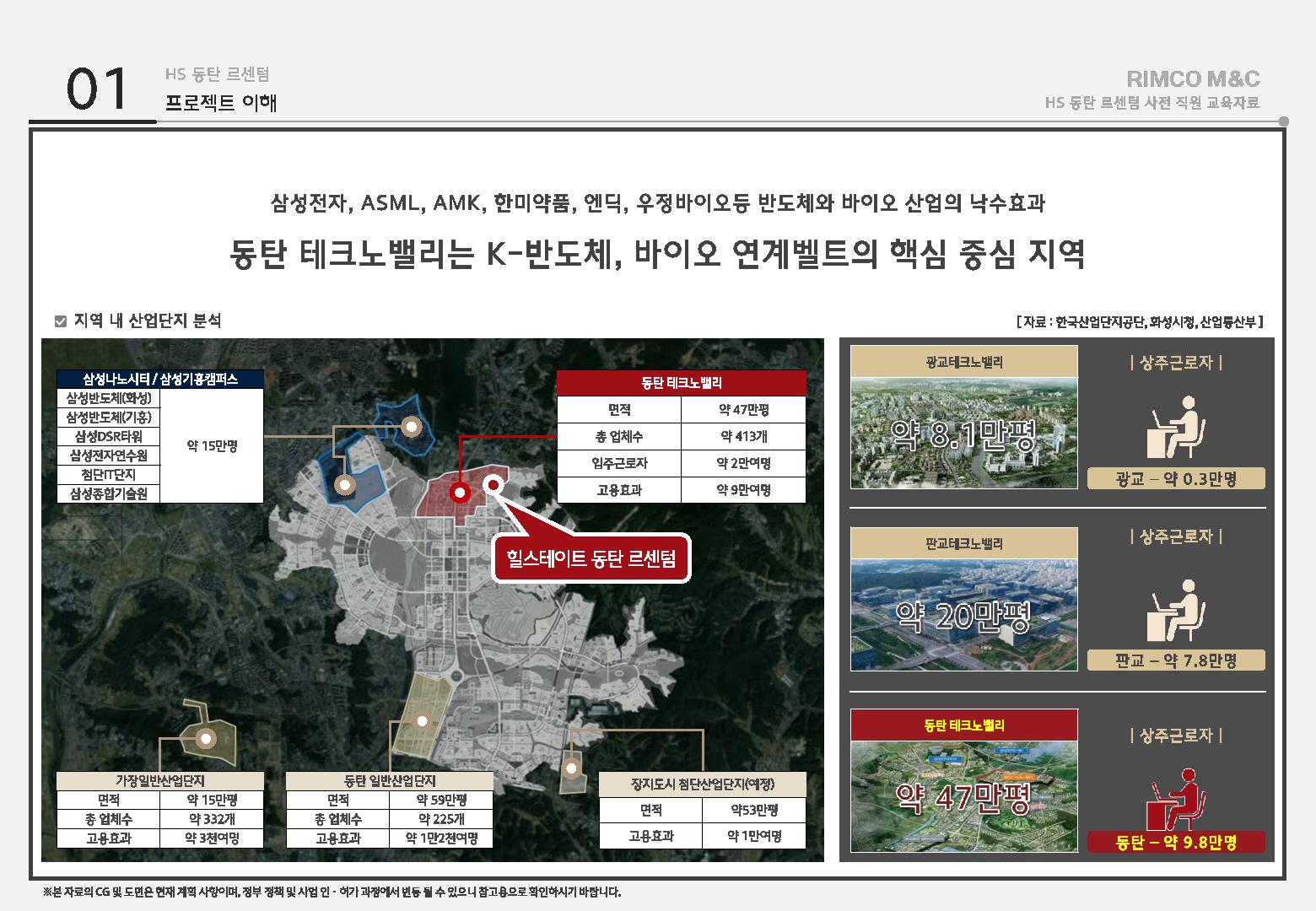1316x911 pixels.
Task: Click the marker in the 가장일반산업단지 area
Action: click(207, 739)
